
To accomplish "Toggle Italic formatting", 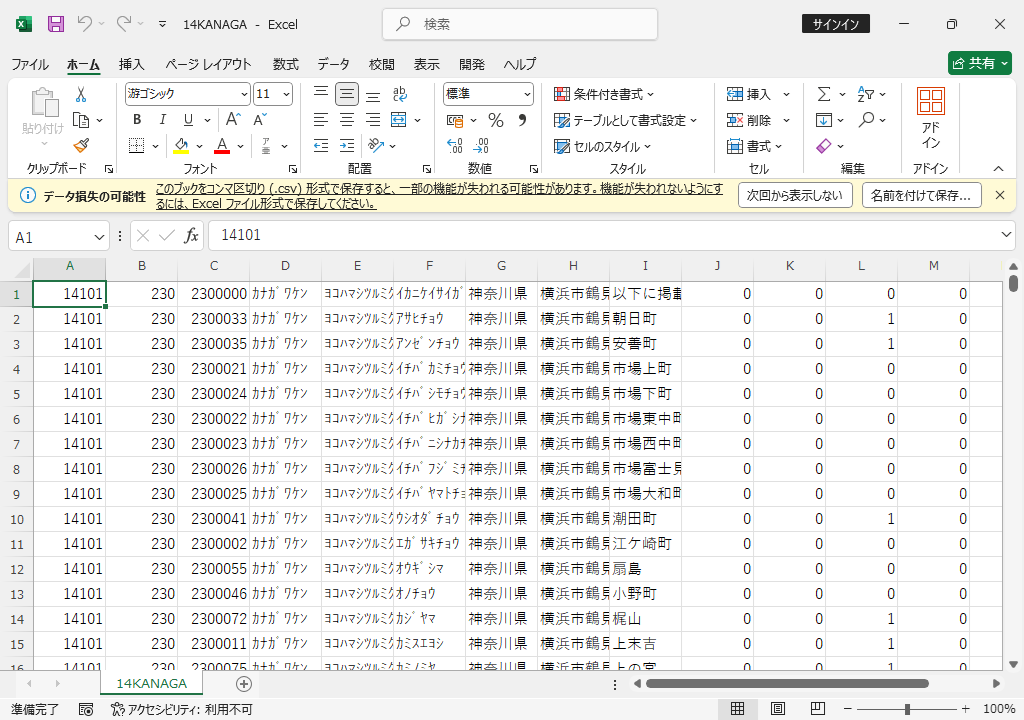I will (x=163, y=120).
